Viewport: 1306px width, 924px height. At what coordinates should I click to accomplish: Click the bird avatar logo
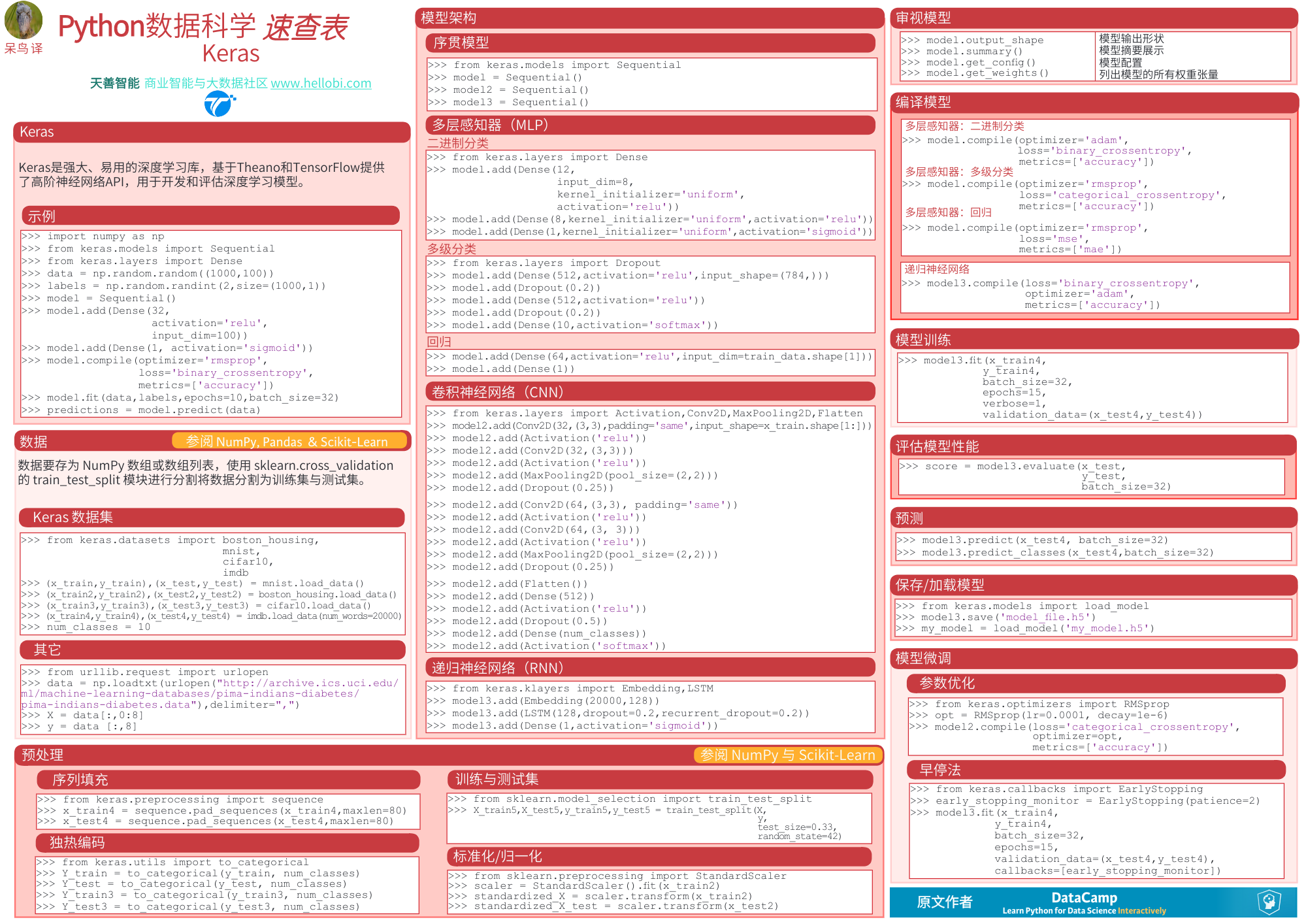coord(24,20)
